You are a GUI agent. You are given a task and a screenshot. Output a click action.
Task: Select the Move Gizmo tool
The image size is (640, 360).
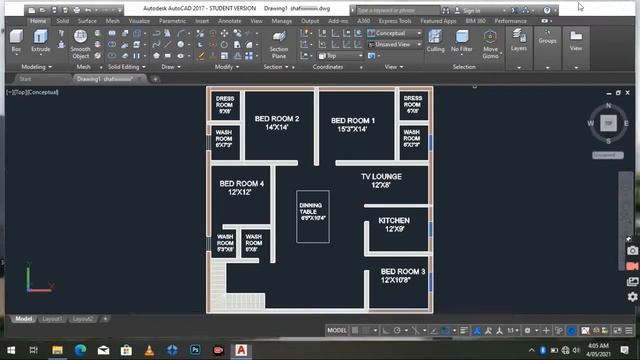490,44
